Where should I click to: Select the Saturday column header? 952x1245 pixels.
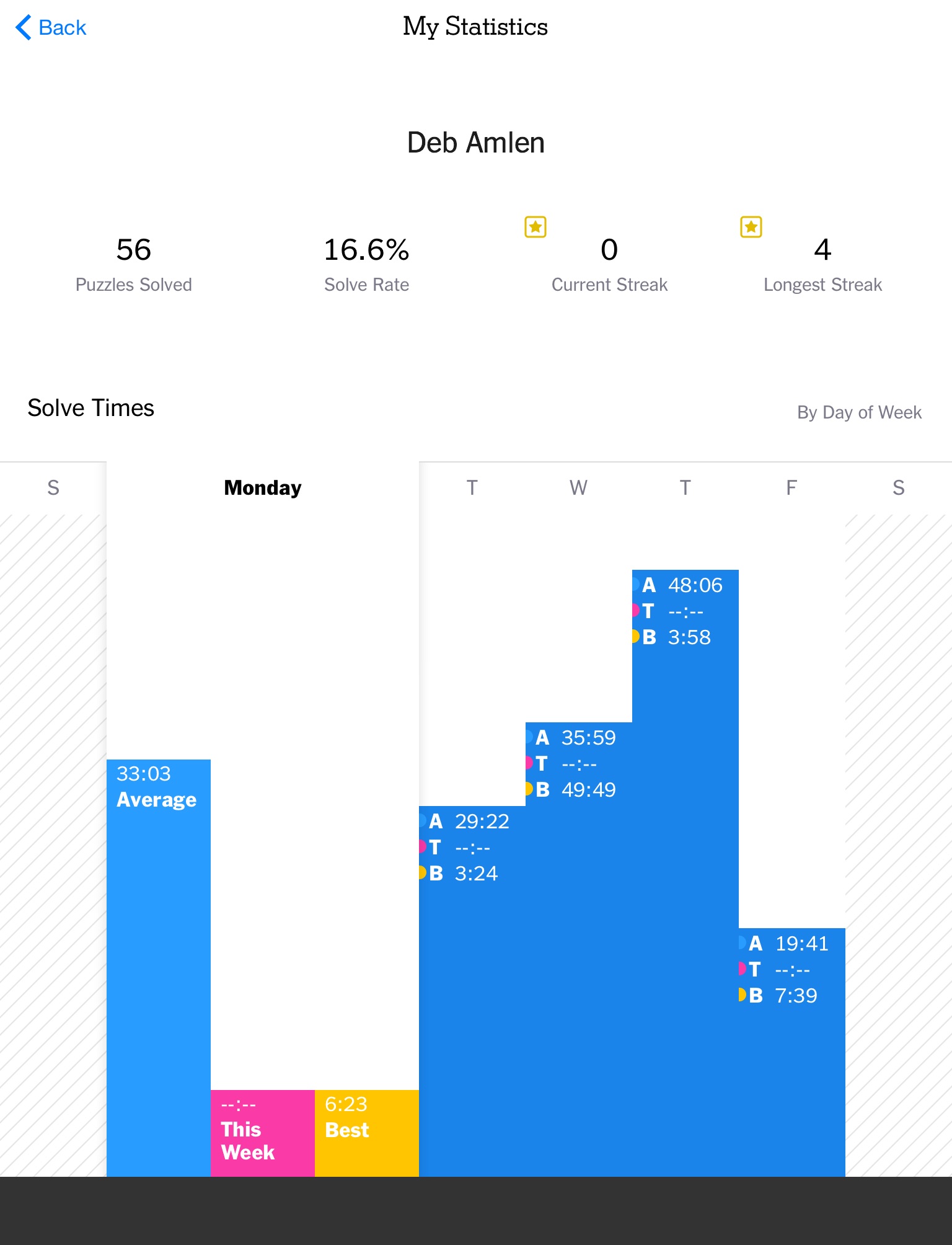coord(899,488)
